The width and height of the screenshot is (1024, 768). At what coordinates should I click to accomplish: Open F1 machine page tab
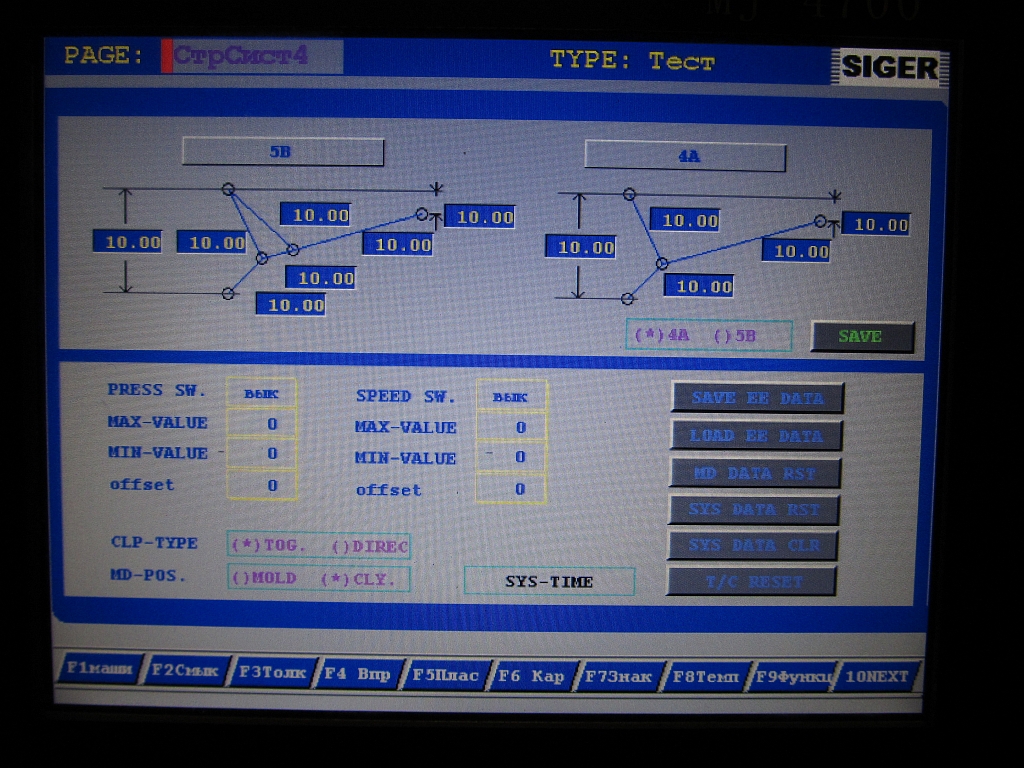pyautogui.click(x=98, y=669)
